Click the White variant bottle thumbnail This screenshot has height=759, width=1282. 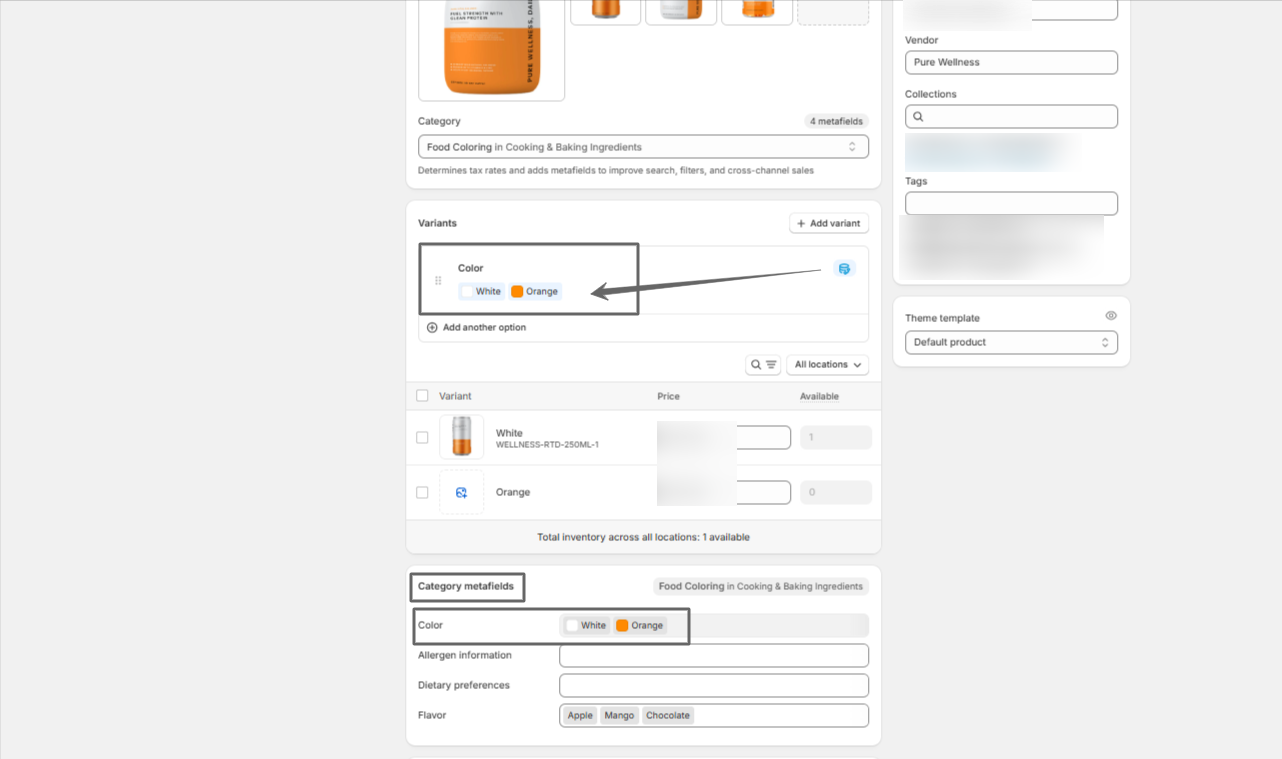[x=461, y=437]
